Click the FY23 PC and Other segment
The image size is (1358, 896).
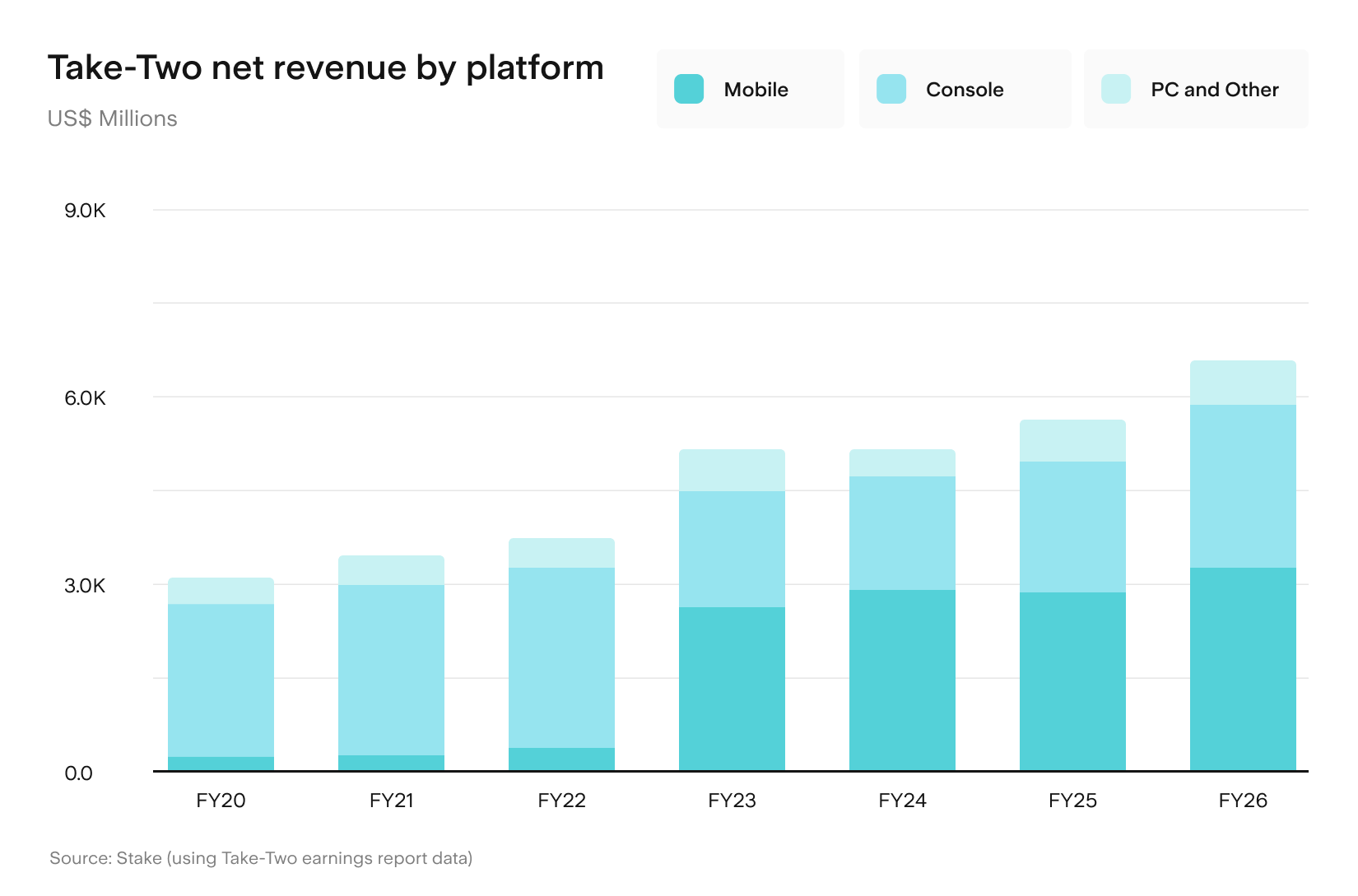[x=732, y=471]
